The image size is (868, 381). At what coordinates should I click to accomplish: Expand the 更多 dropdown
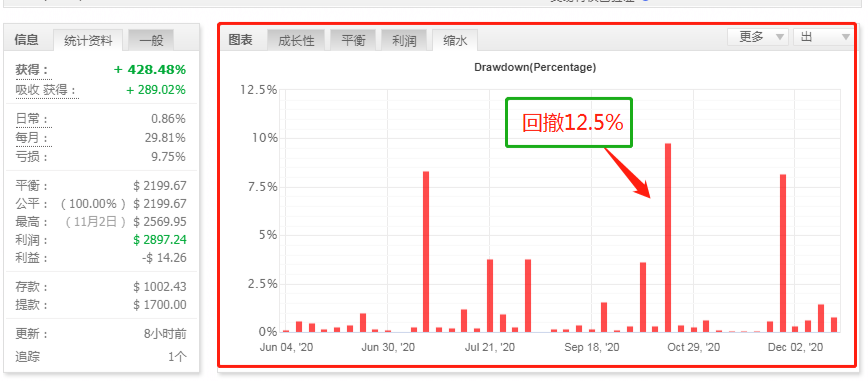click(x=758, y=37)
